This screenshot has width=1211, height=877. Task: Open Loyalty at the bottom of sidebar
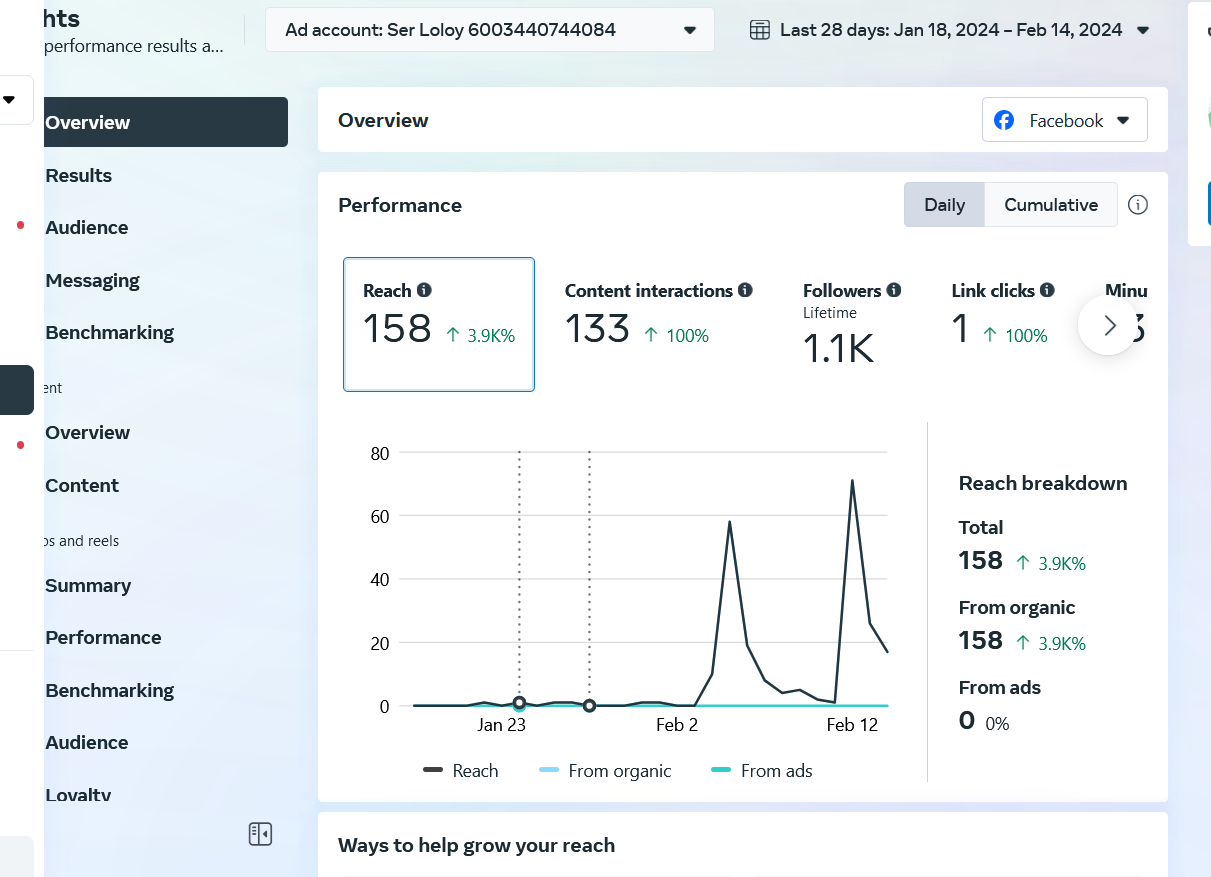(78, 794)
